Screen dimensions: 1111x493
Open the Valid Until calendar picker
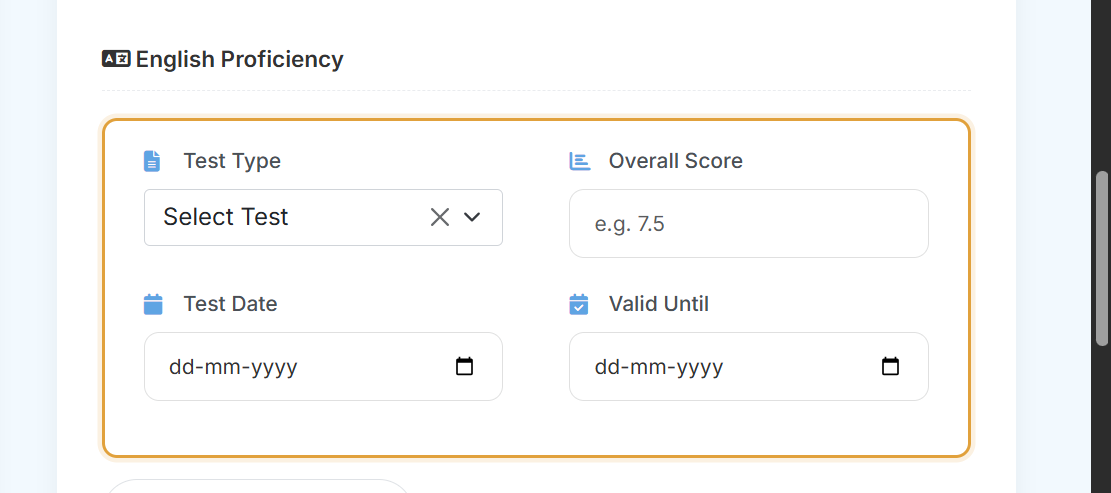click(x=890, y=367)
